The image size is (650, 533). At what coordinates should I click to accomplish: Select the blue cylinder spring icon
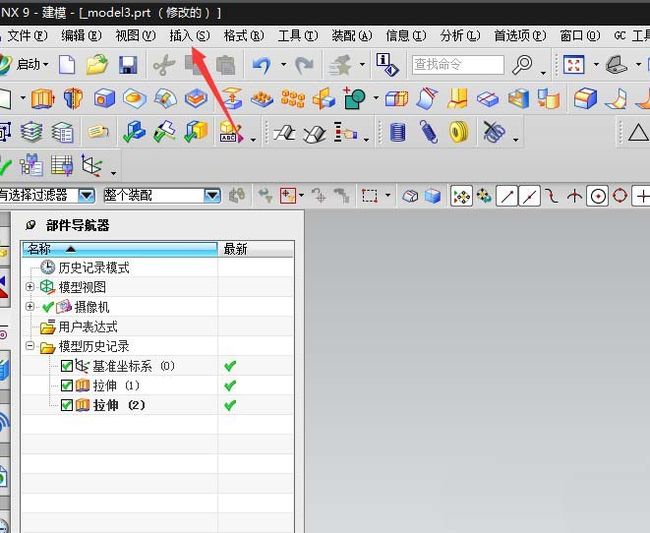point(397,133)
